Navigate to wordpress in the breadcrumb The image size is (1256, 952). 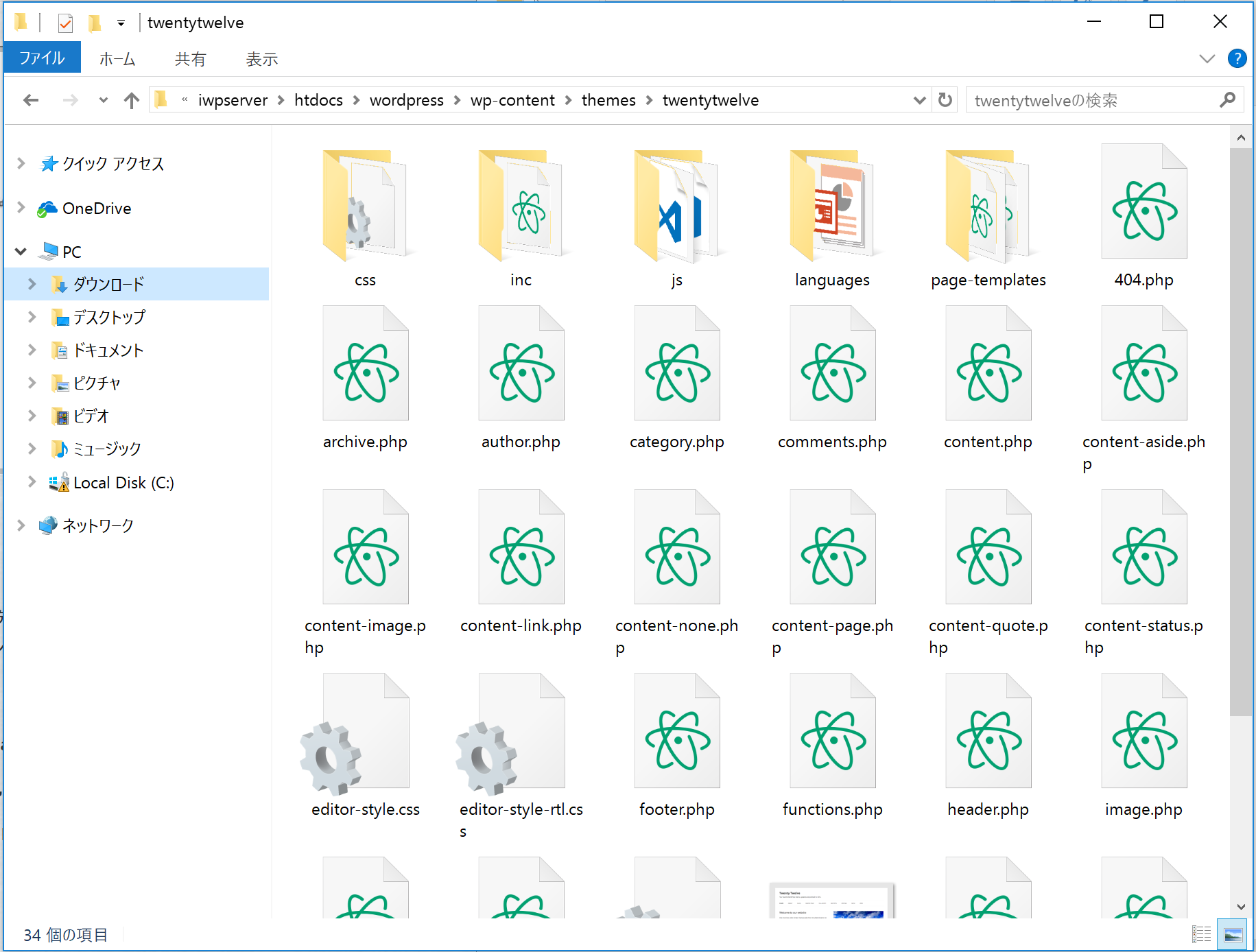click(x=407, y=100)
